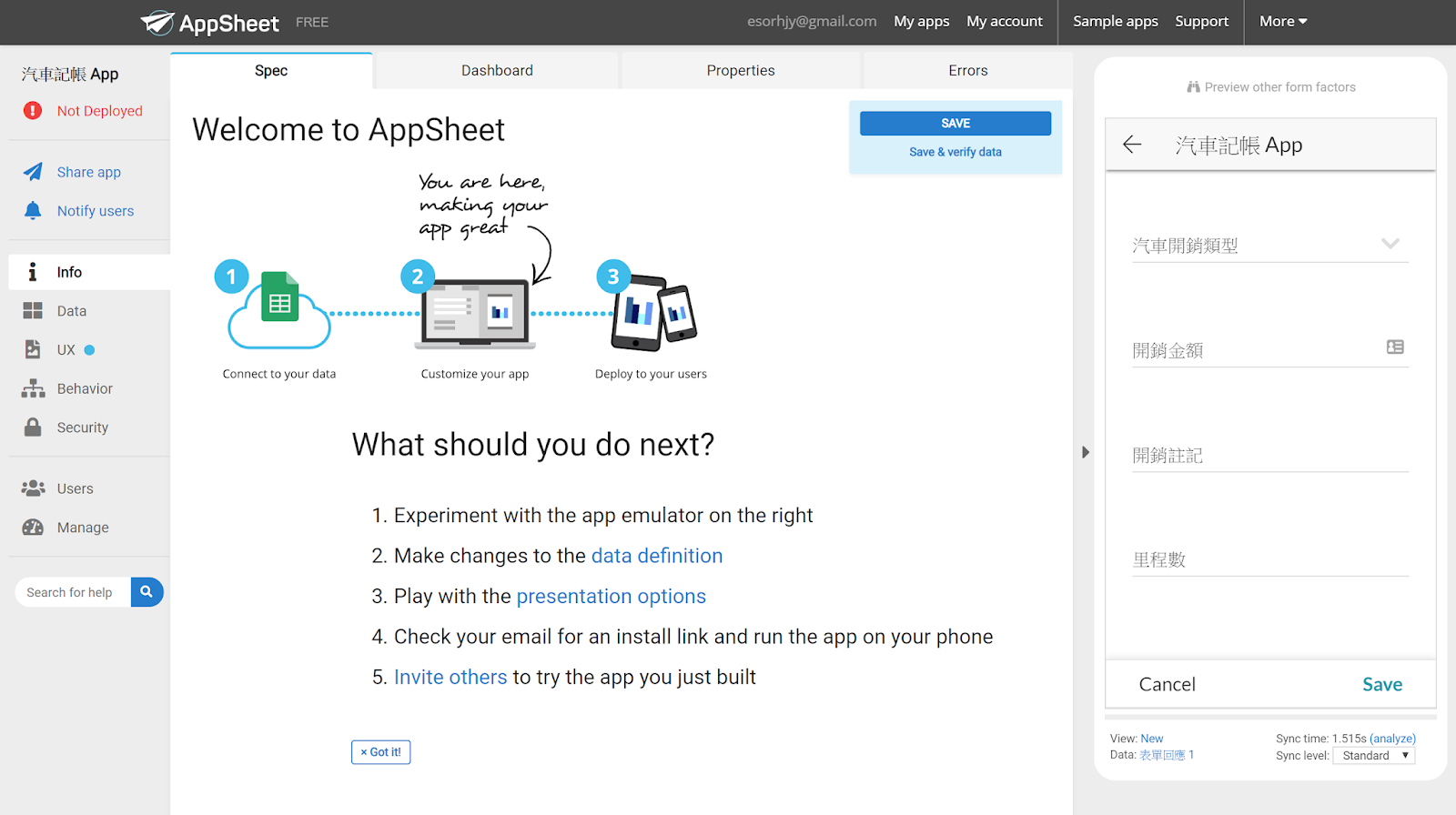Click the help search magnifier button
Screen dimensions: 1456x815
[147, 592]
